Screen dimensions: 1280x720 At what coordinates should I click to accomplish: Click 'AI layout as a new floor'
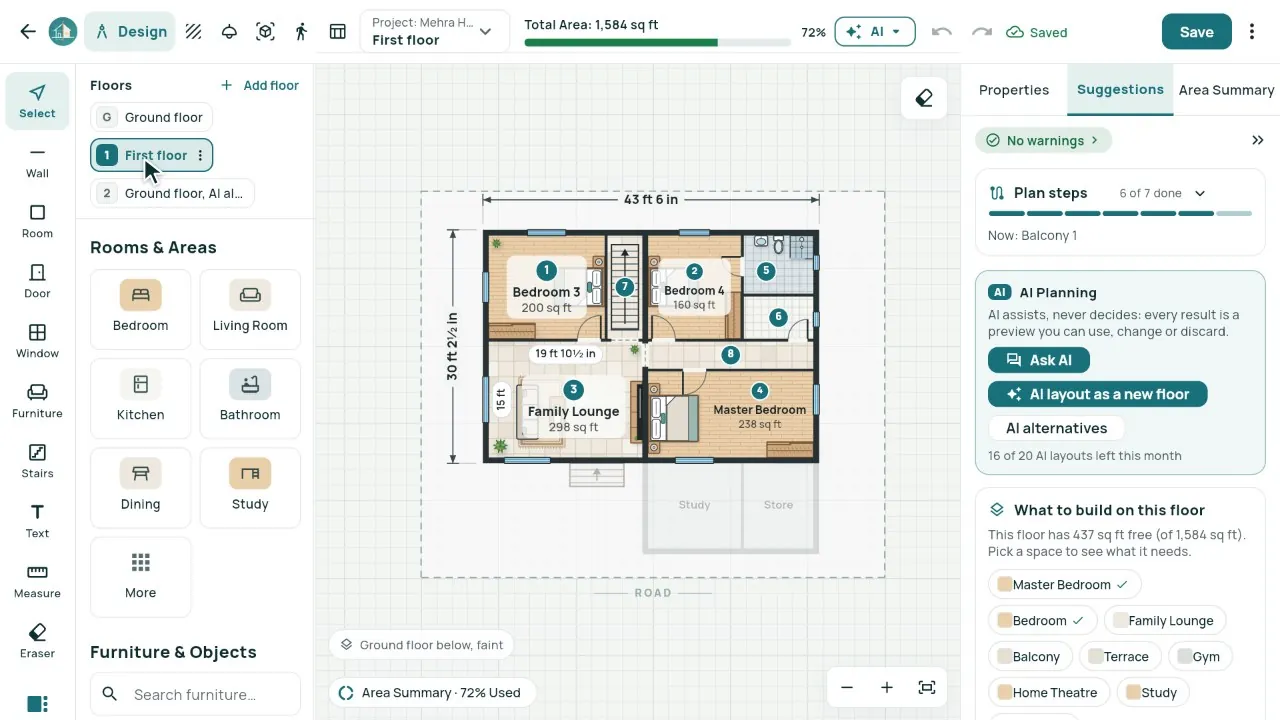tap(1097, 394)
